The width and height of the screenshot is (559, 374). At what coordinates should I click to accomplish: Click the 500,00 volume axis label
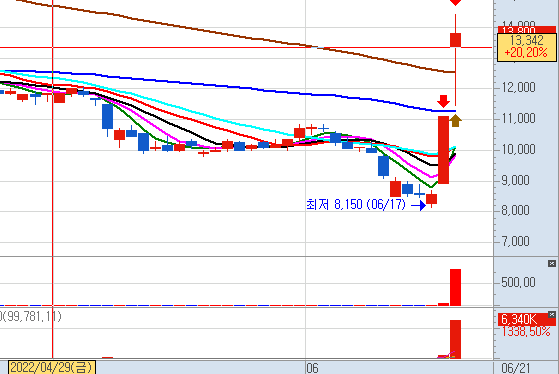click(518, 282)
